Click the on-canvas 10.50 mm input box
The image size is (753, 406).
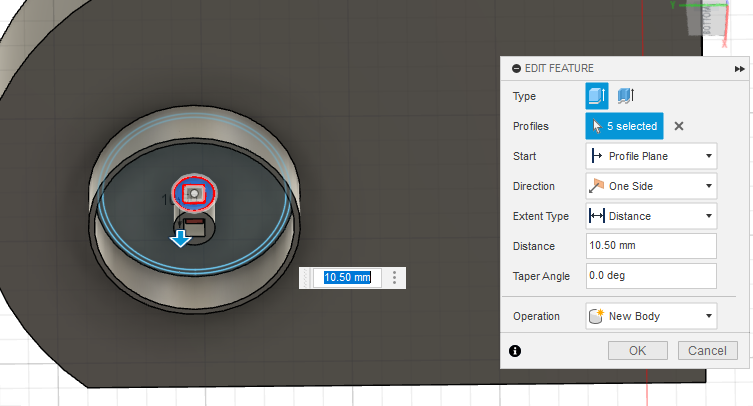click(x=347, y=278)
